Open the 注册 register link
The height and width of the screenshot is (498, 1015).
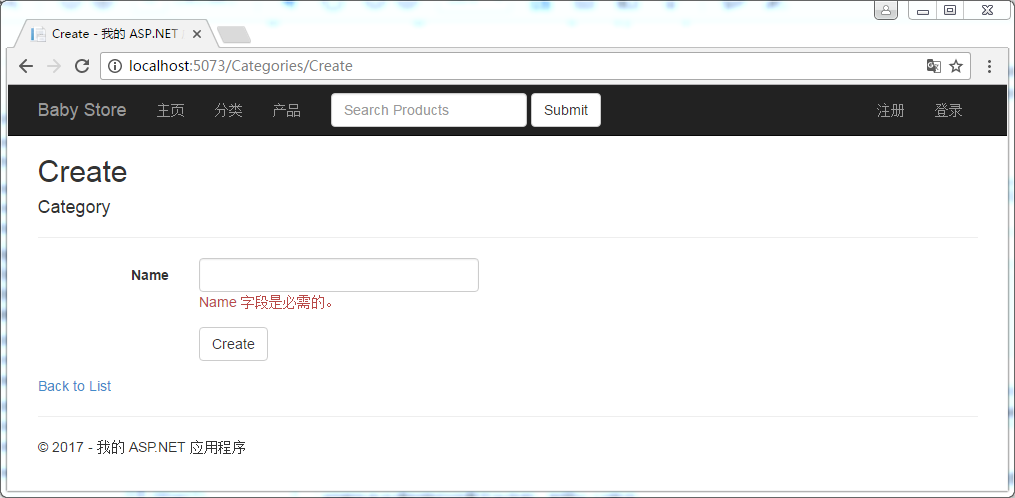pos(890,111)
